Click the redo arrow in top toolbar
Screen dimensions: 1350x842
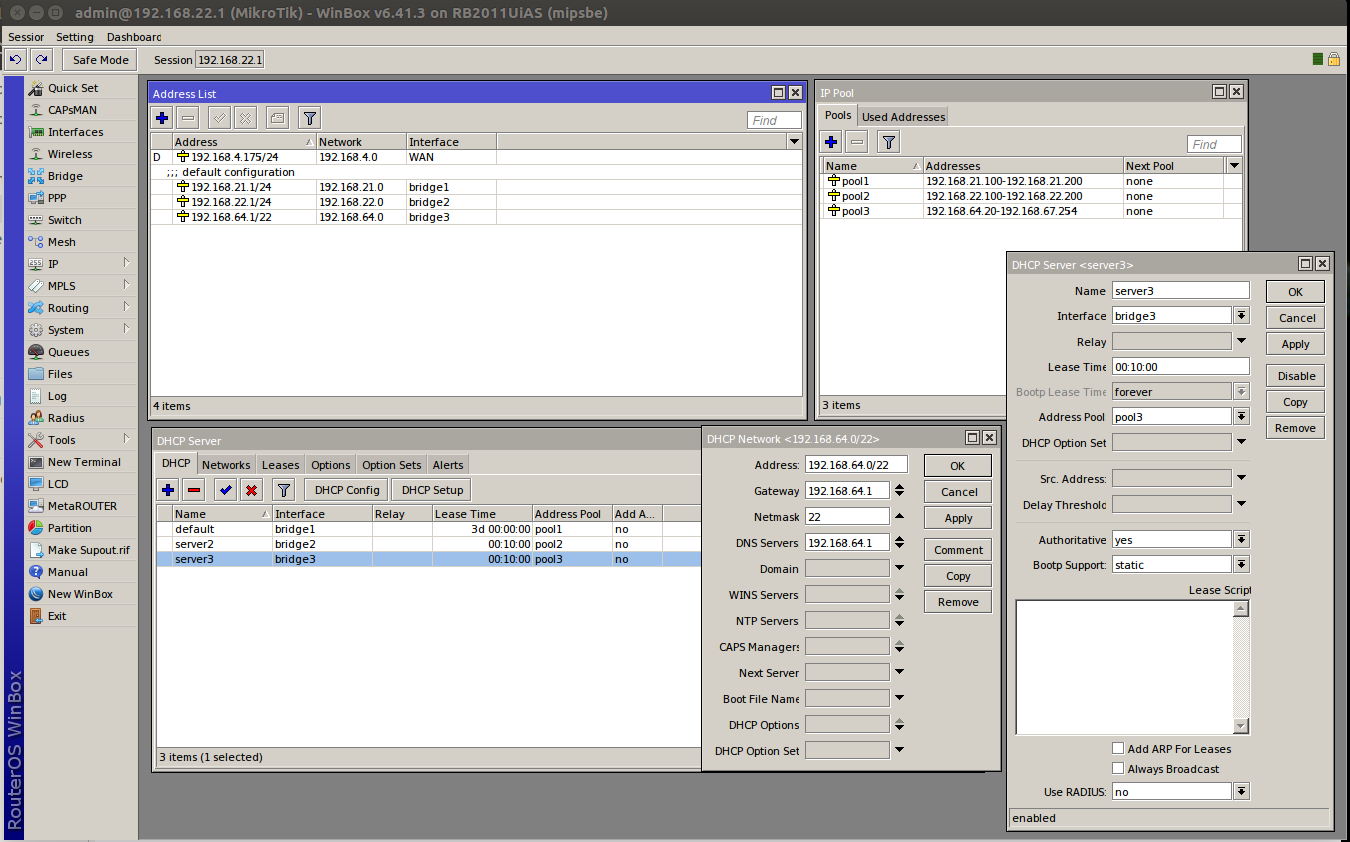coord(41,60)
